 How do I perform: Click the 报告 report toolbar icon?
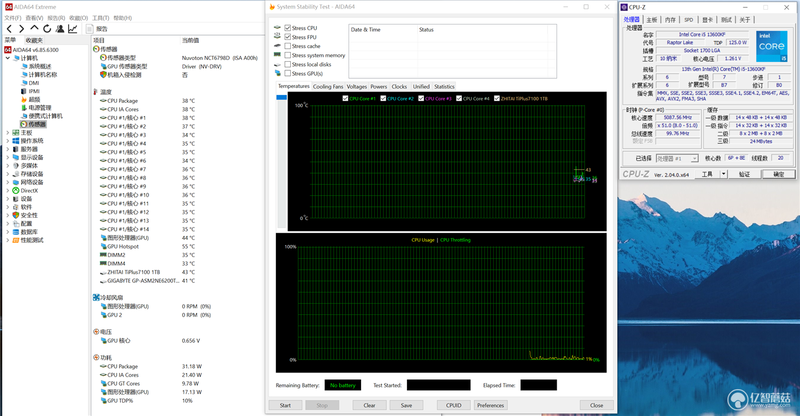pos(97,29)
